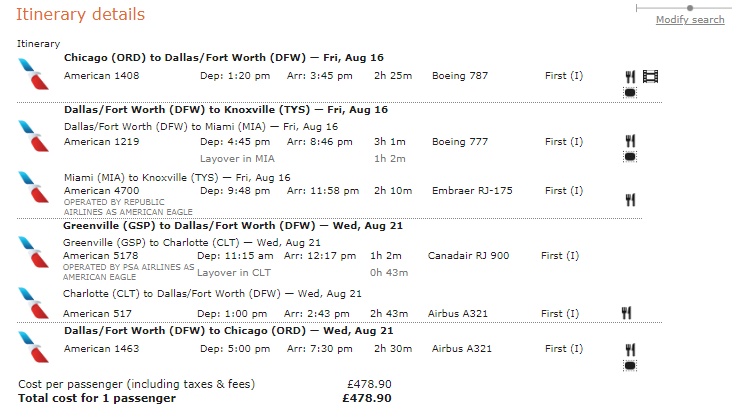Viewport: 732px width, 418px height.
Task: Click the black amenity icon under flight 1408's meal icon
Action: click(x=630, y=93)
